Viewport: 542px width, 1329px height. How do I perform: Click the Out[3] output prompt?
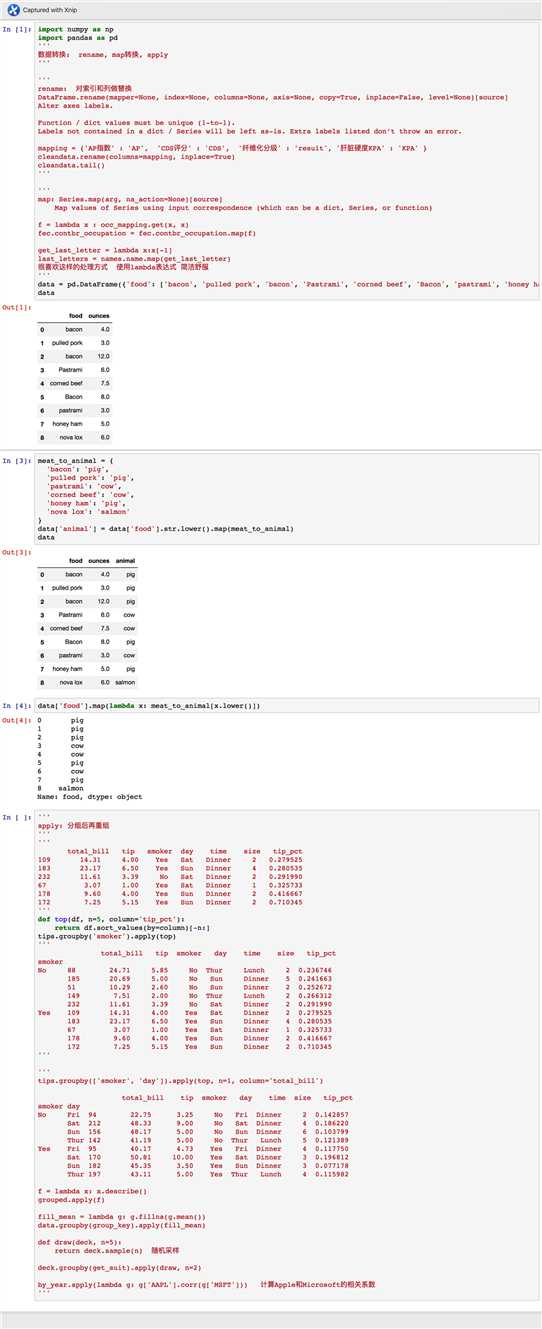[x=16, y=552]
